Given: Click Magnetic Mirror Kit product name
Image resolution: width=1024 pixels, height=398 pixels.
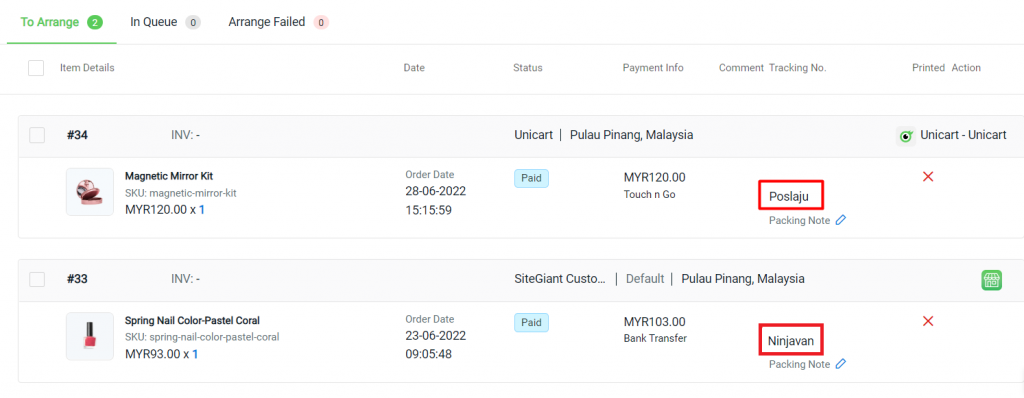Looking at the screenshot, I should (x=168, y=176).
